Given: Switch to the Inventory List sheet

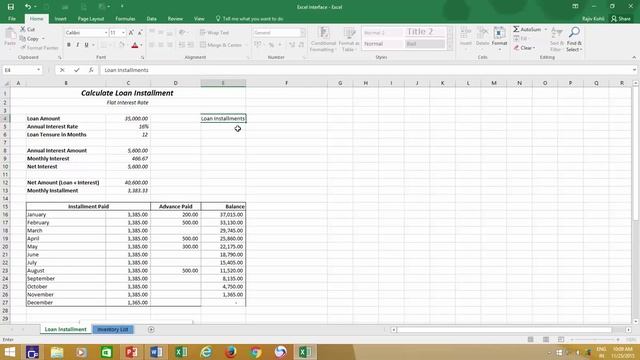Looking at the screenshot, I should pyautogui.click(x=113, y=329).
